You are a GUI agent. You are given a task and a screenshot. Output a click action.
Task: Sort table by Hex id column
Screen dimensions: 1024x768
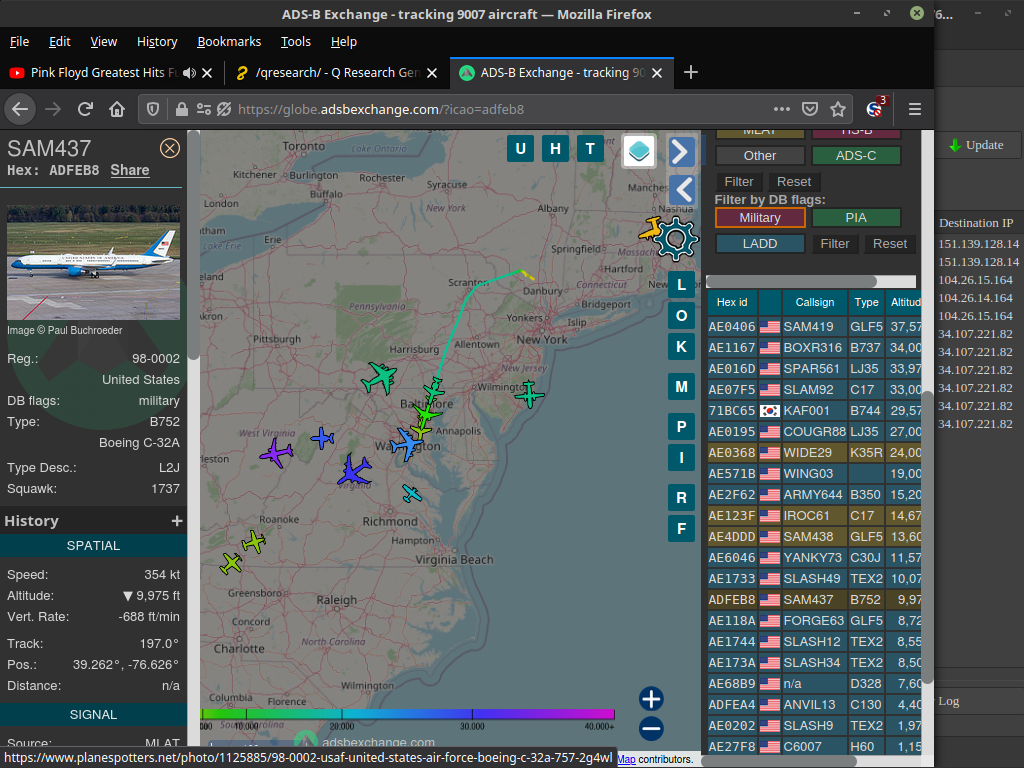pos(732,302)
